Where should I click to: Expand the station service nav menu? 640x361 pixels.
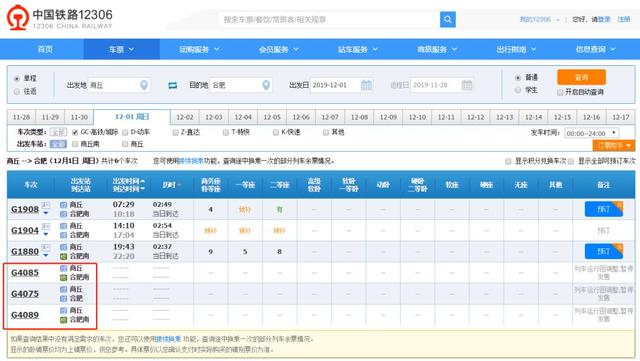358,49
